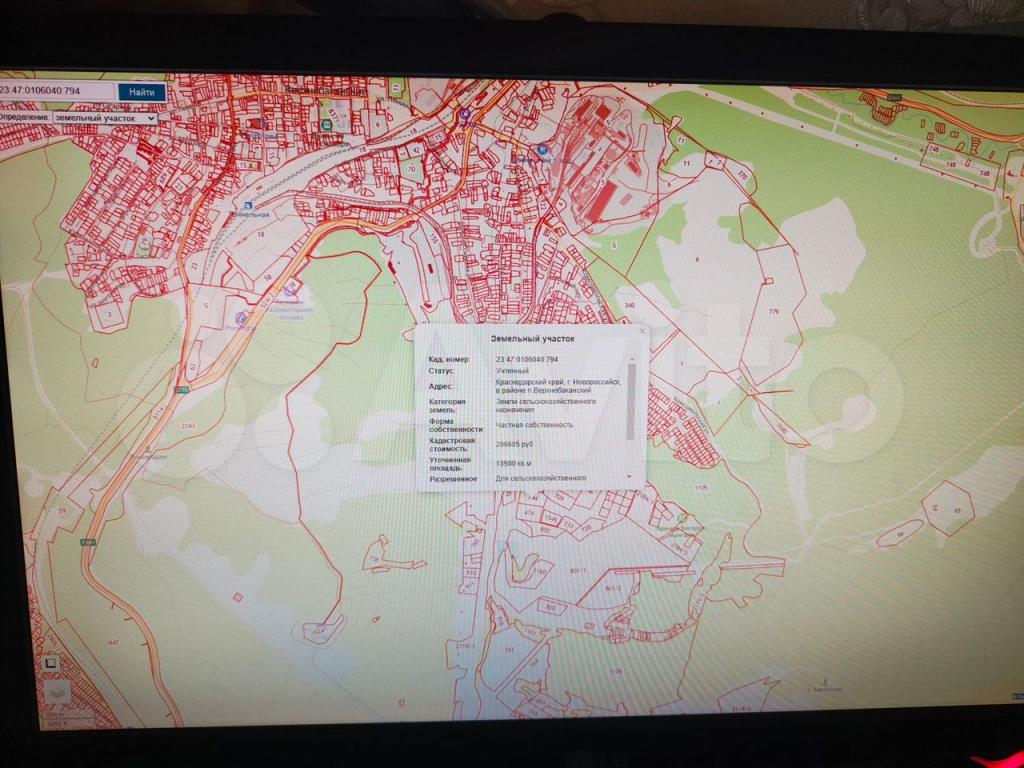Click the blue Росс map marker icon
The height and width of the screenshot is (768, 1024).
(x=241, y=317)
